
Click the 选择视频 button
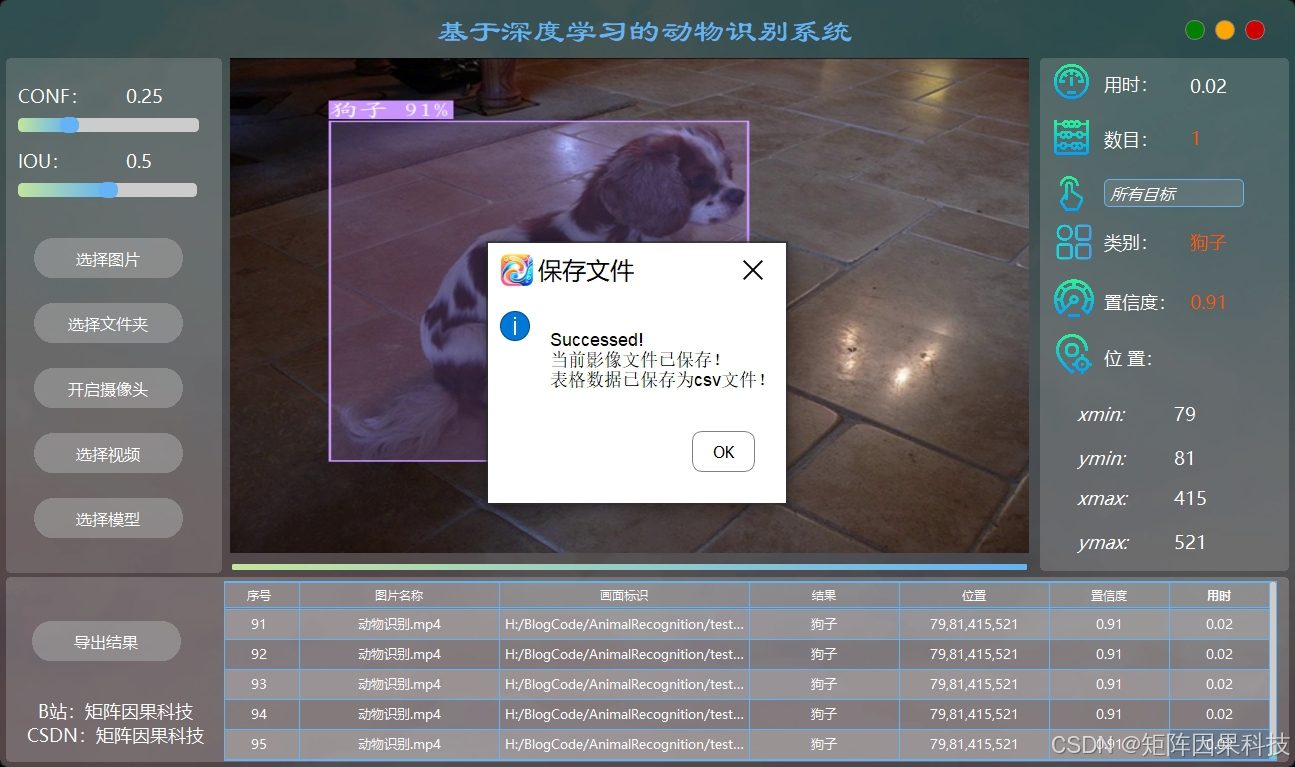(108, 454)
